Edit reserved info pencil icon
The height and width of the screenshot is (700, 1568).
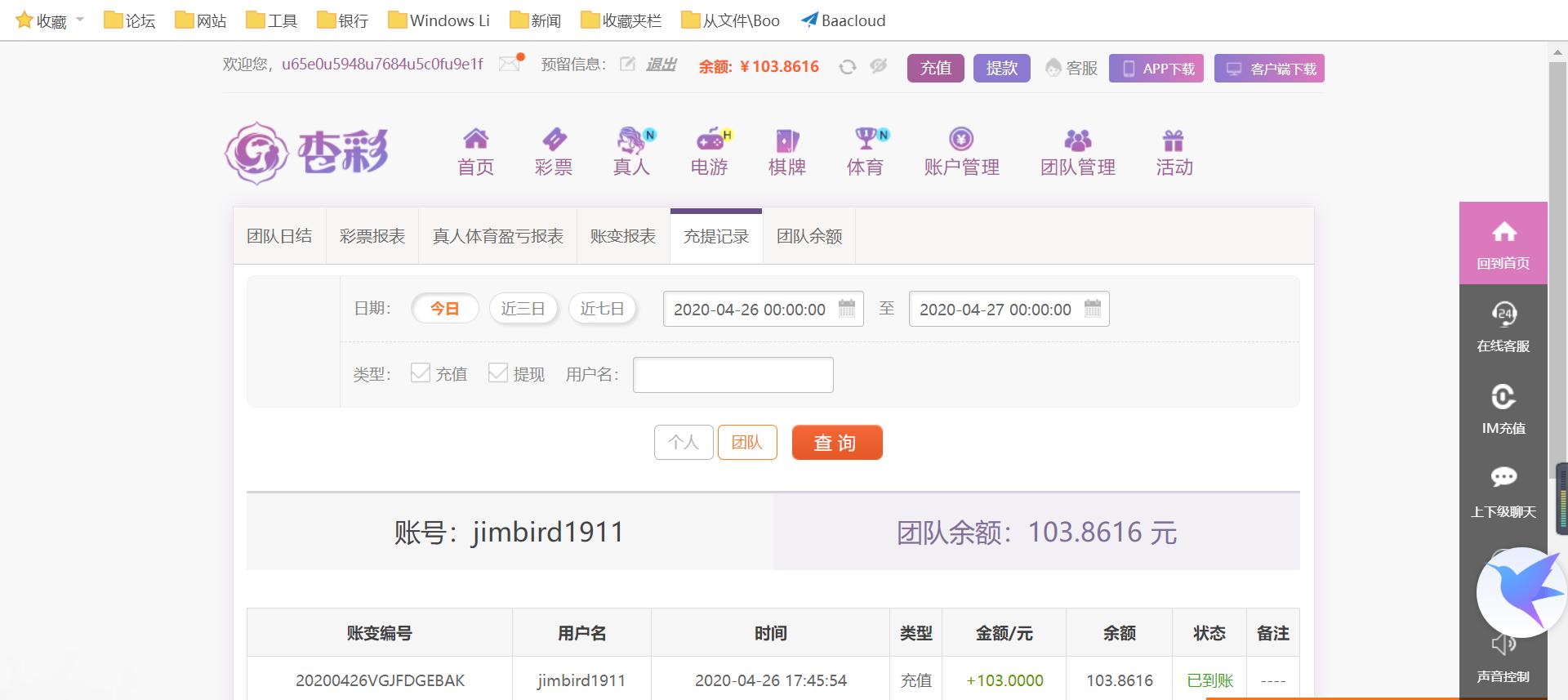tap(626, 64)
